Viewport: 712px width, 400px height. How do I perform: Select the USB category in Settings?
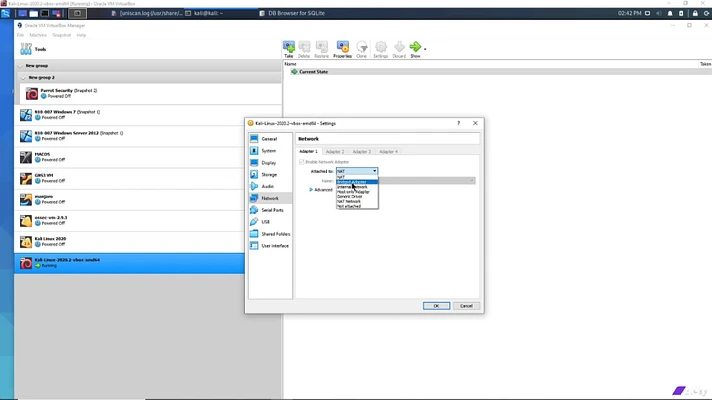270,222
